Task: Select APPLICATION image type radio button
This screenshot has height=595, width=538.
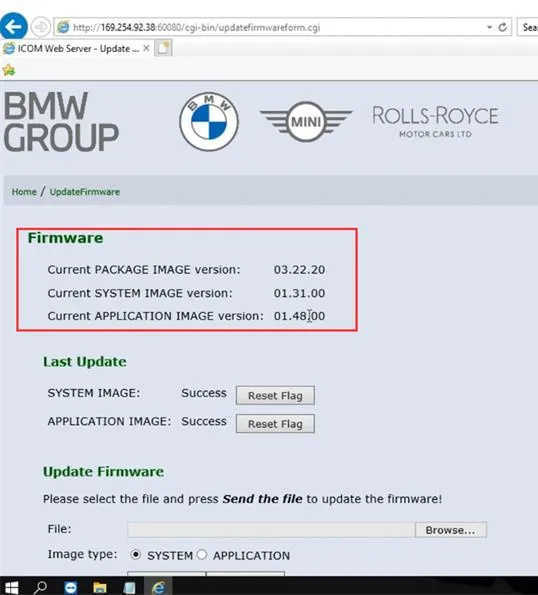Action: pos(202,555)
